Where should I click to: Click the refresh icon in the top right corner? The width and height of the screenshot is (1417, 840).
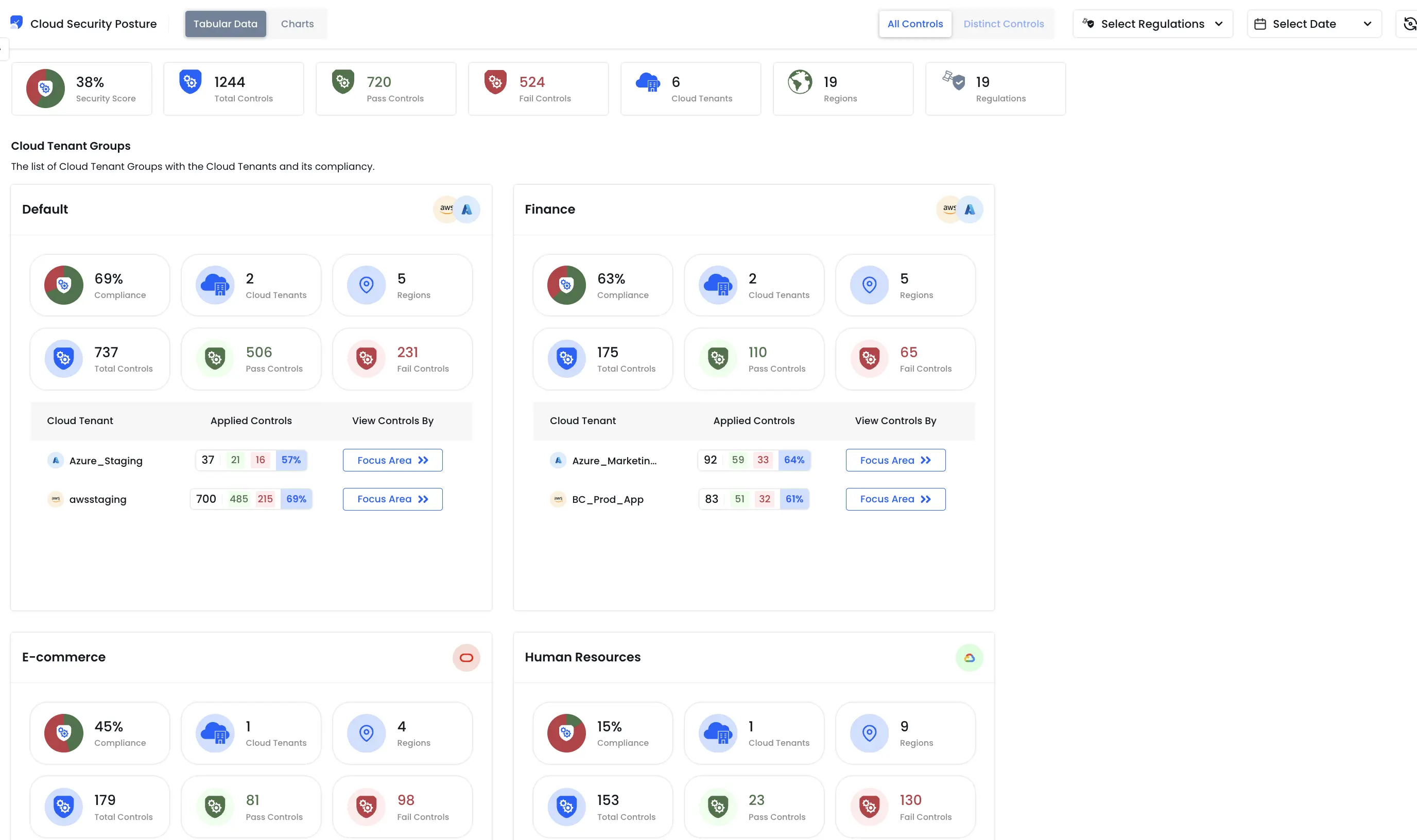pos(1409,24)
